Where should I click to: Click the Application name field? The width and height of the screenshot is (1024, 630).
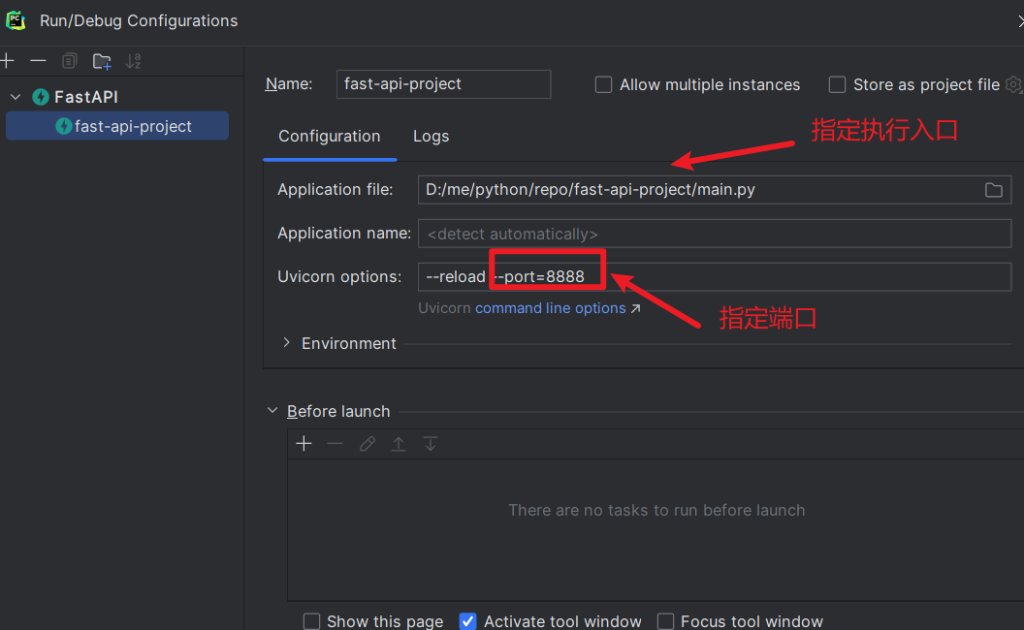pos(714,233)
